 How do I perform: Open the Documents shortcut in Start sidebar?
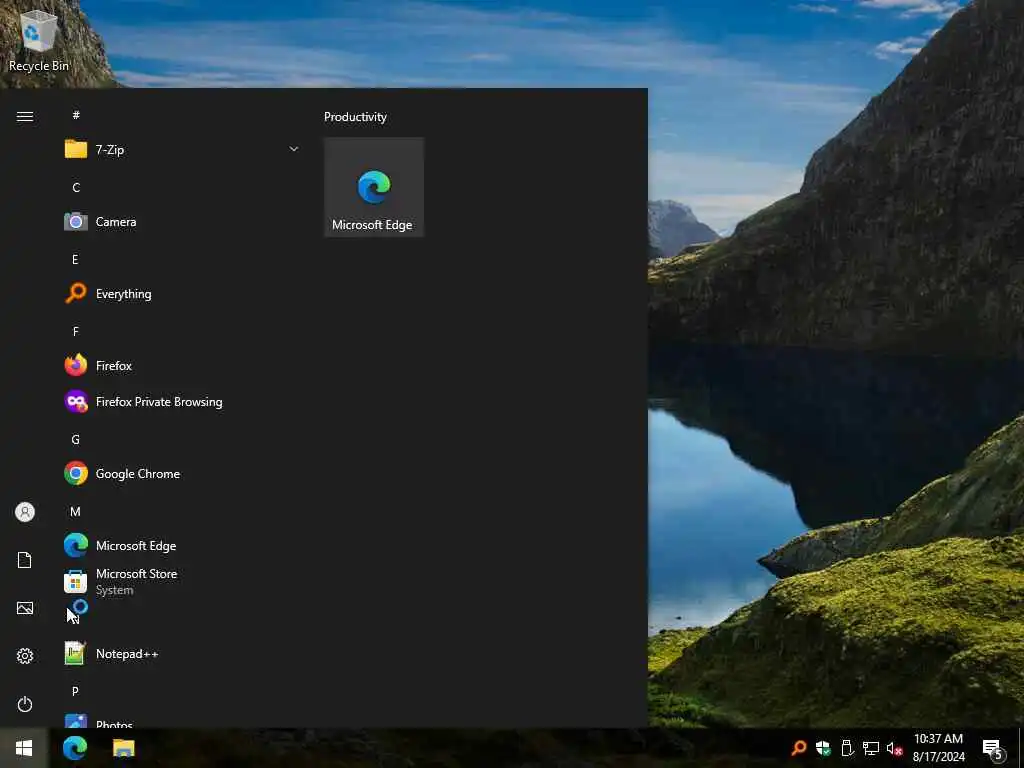pyautogui.click(x=25, y=560)
